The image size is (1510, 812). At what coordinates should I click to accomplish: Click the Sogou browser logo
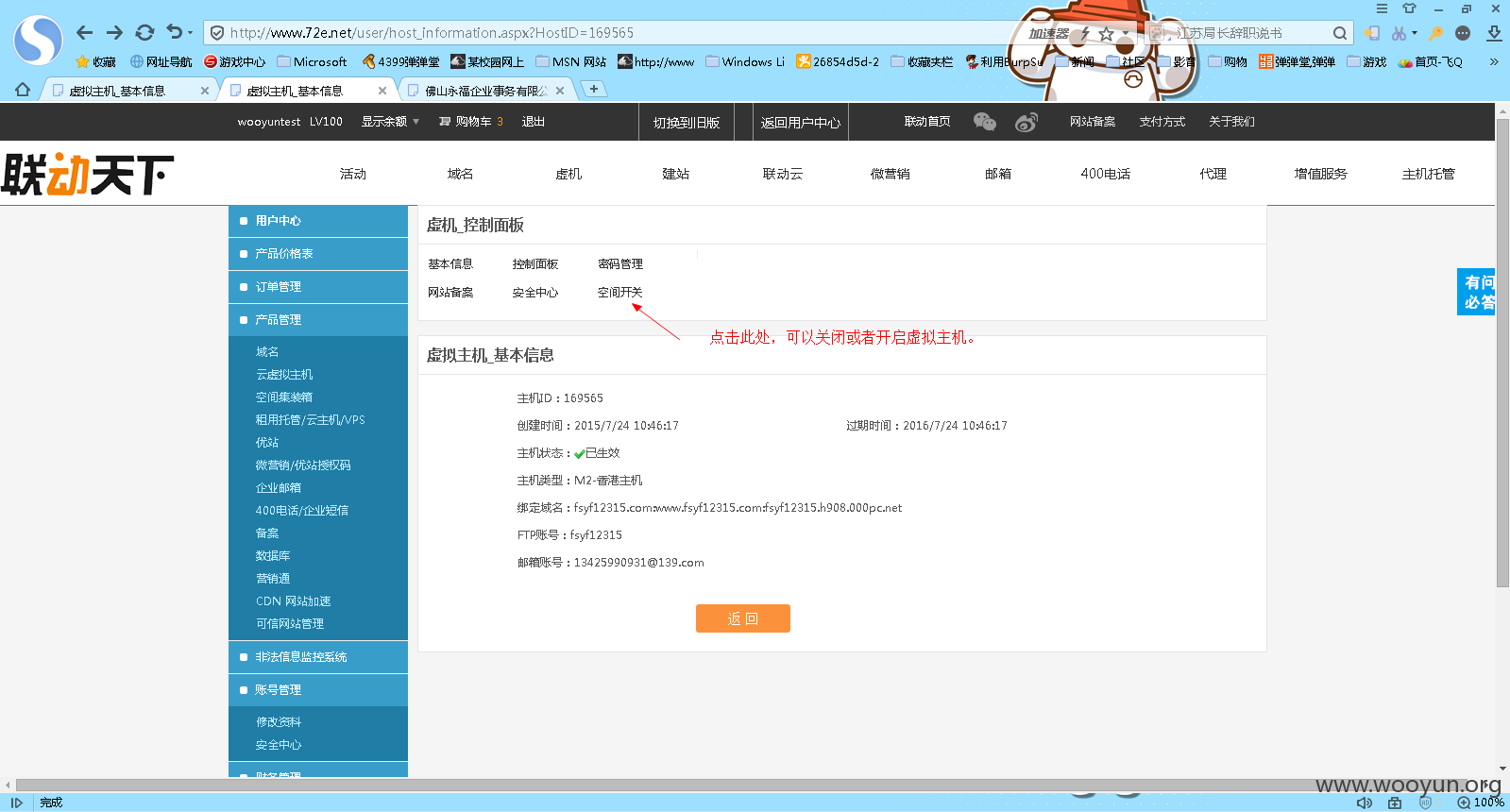point(38,40)
